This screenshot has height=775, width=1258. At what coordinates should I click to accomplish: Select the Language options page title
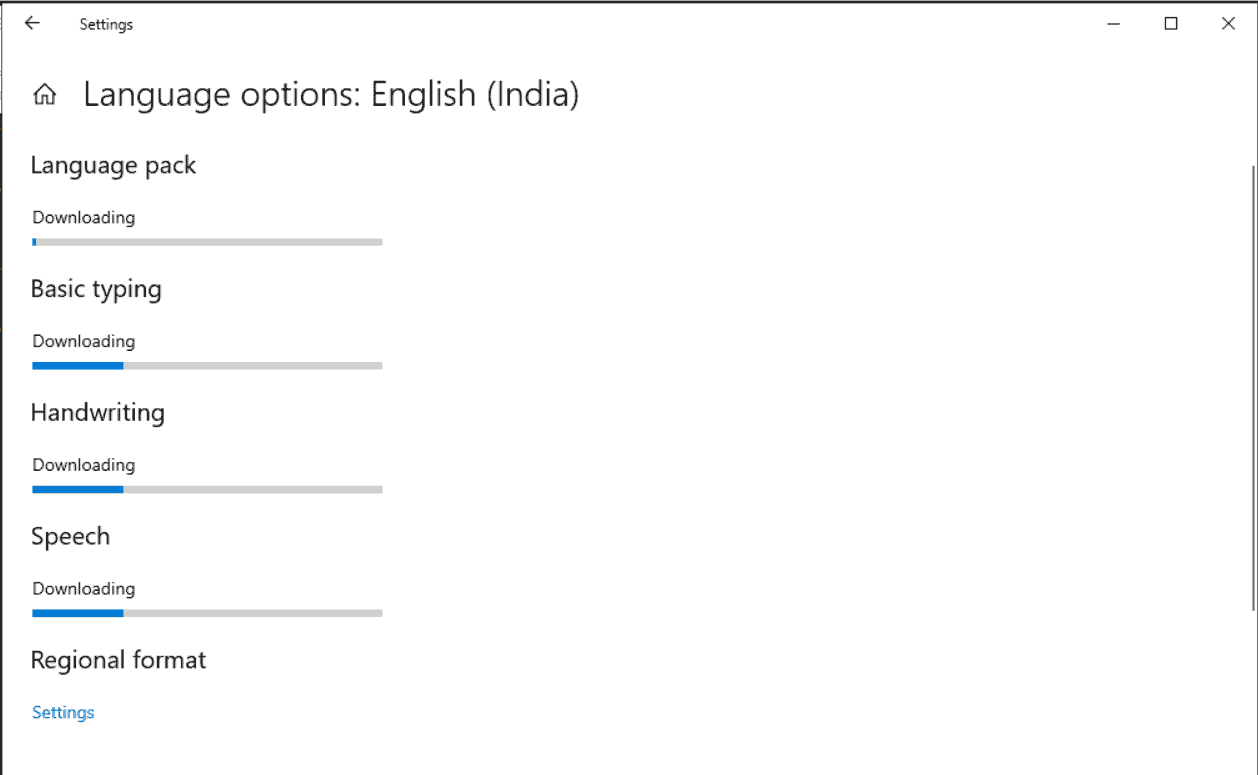(x=332, y=94)
